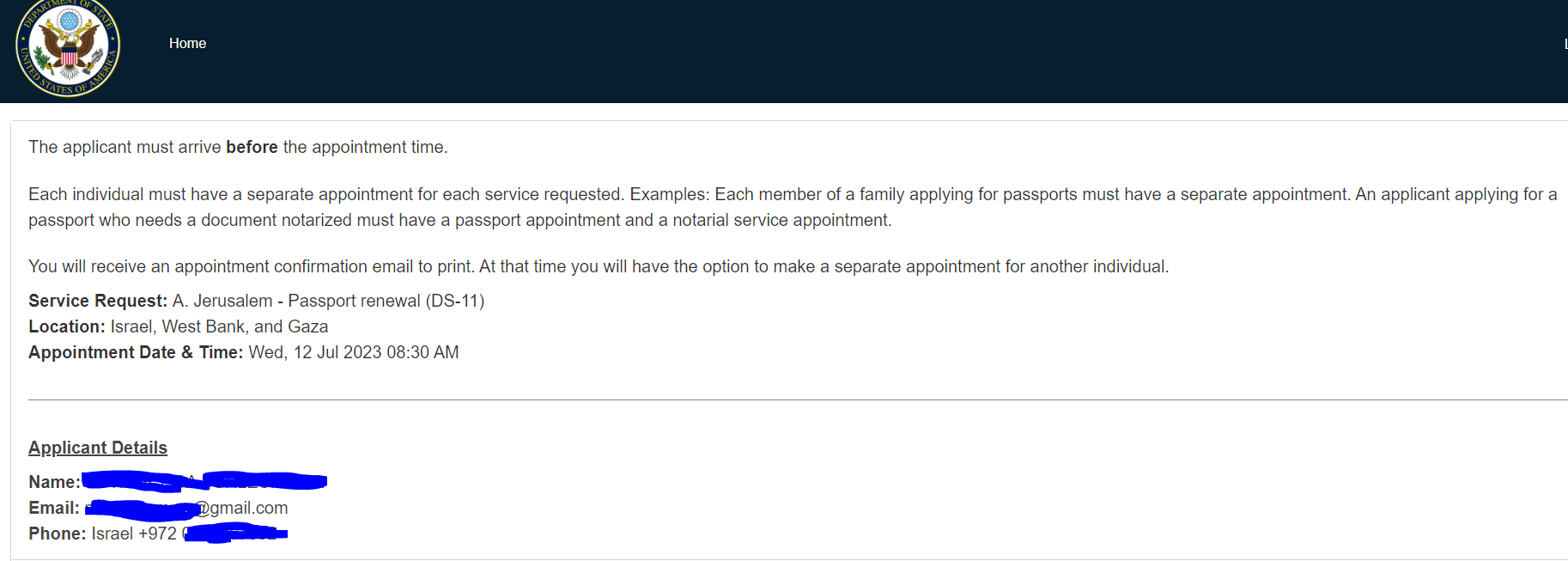
Task: Click the "Wed, 12 Jul 2023 08:30 AM" value
Action: (x=354, y=352)
